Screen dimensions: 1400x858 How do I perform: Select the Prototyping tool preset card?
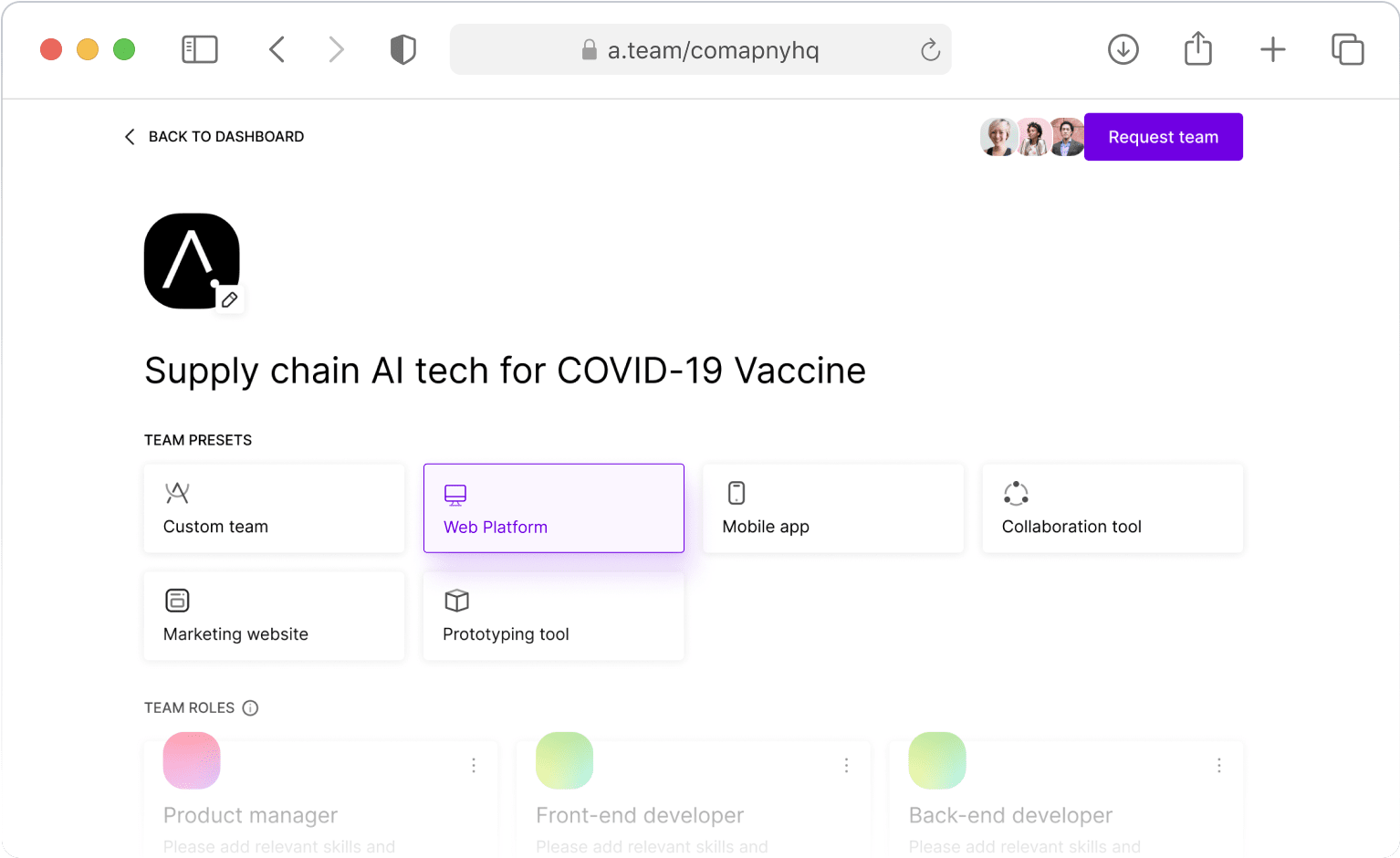click(x=553, y=616)
